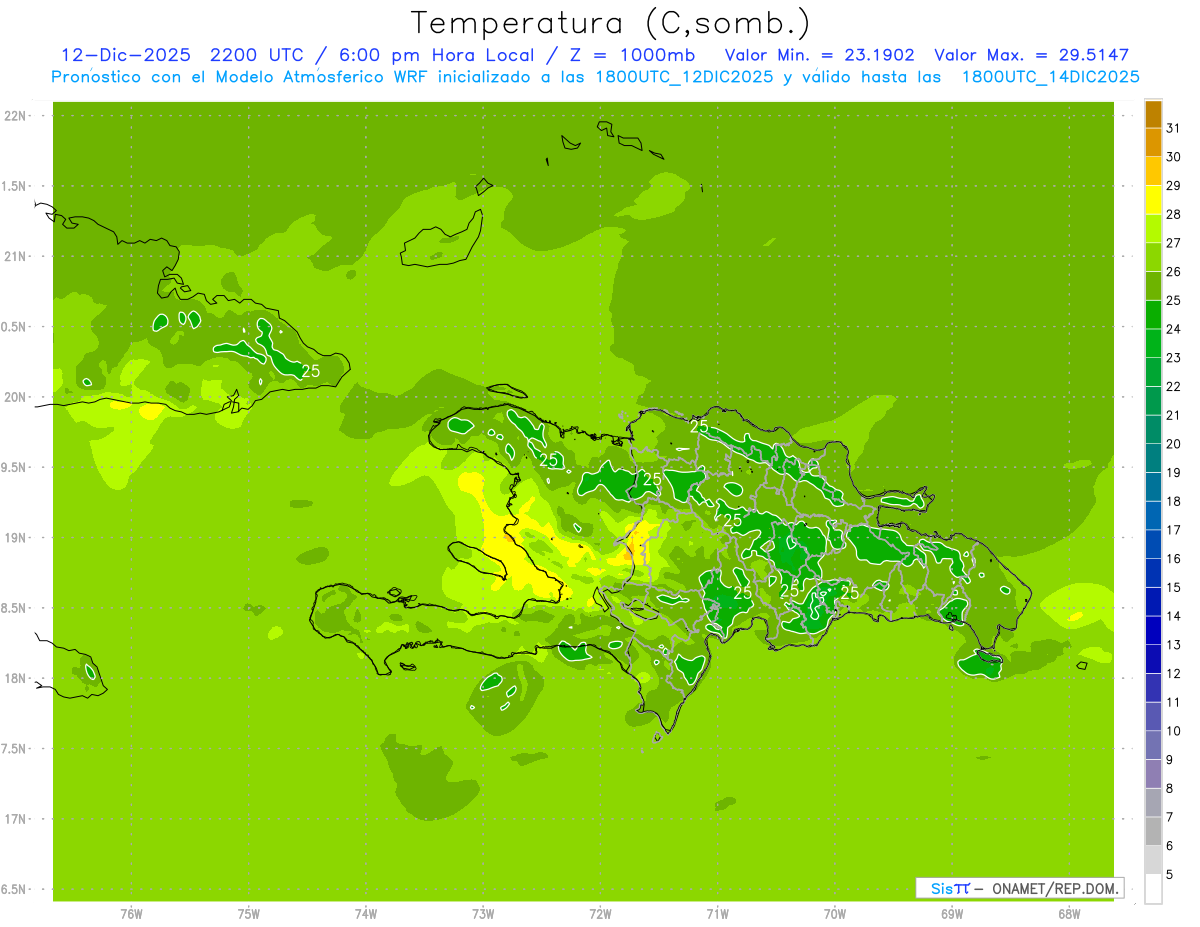This screenshot has height=927, width=1200.
Task: Click the '6.5N' latitude axis label
Action: pos(15,889)
